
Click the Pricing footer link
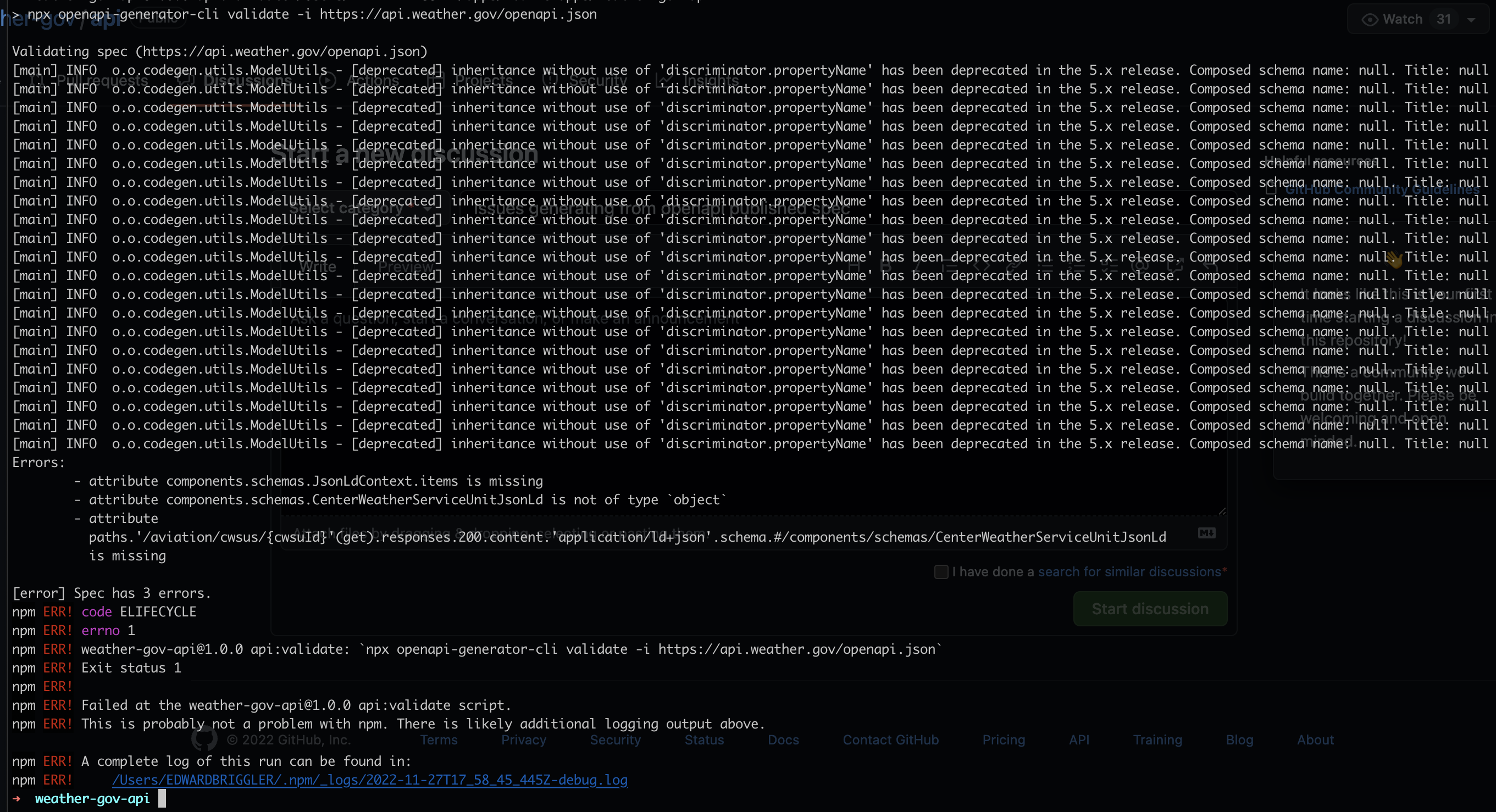1004,739
